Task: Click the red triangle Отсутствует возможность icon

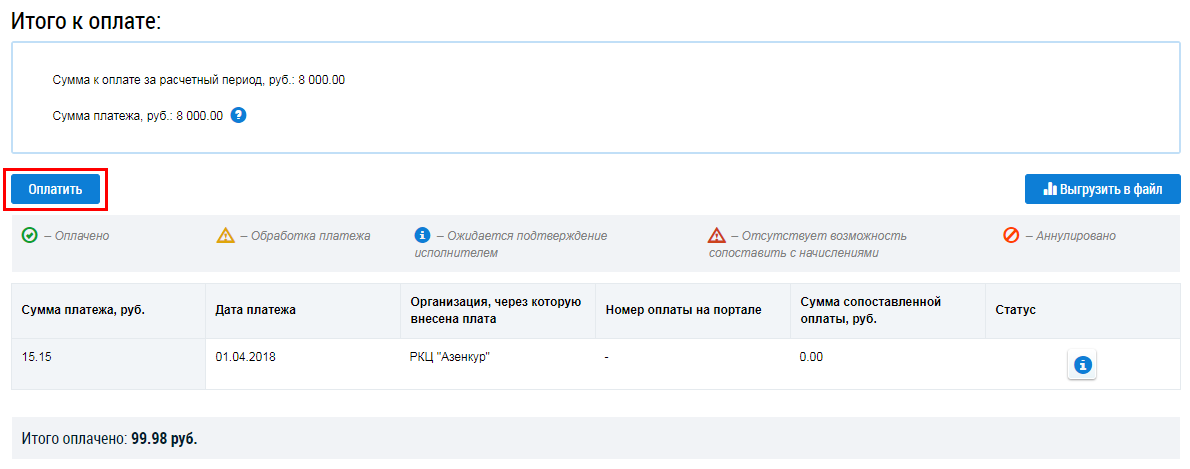Action: (x=716, y=236)
